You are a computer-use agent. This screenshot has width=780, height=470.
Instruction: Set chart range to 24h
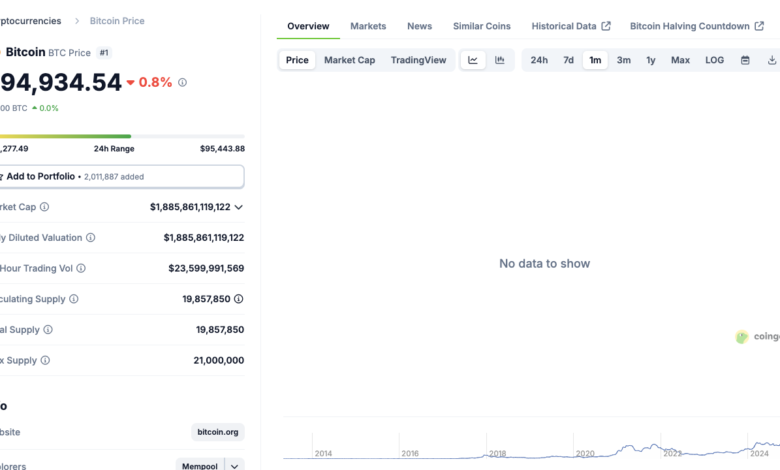(x=539, y=60)
